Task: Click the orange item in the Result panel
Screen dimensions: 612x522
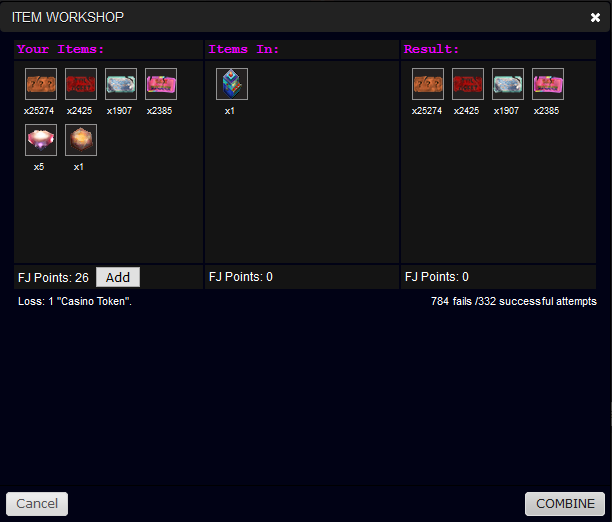Action: (x=428, y=84)
